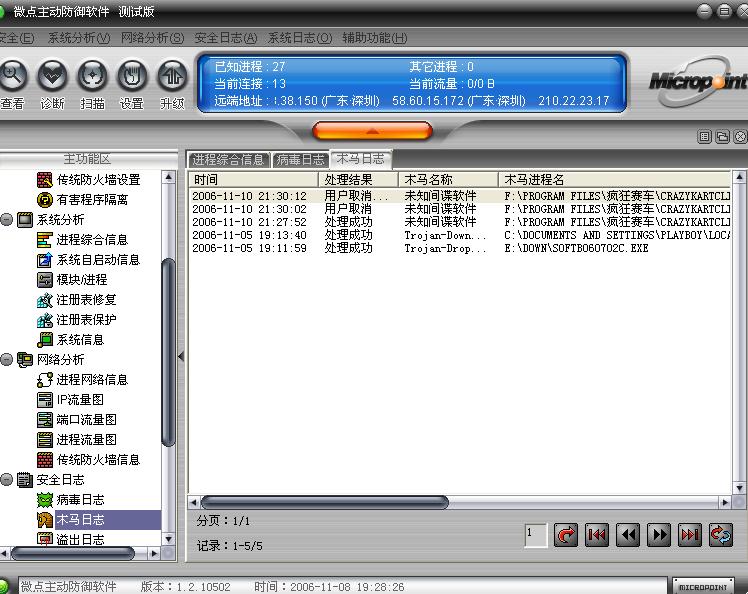Open 模块/进程 sidebar item
This screenshot has height=594, width=748.
coord(72,280)
